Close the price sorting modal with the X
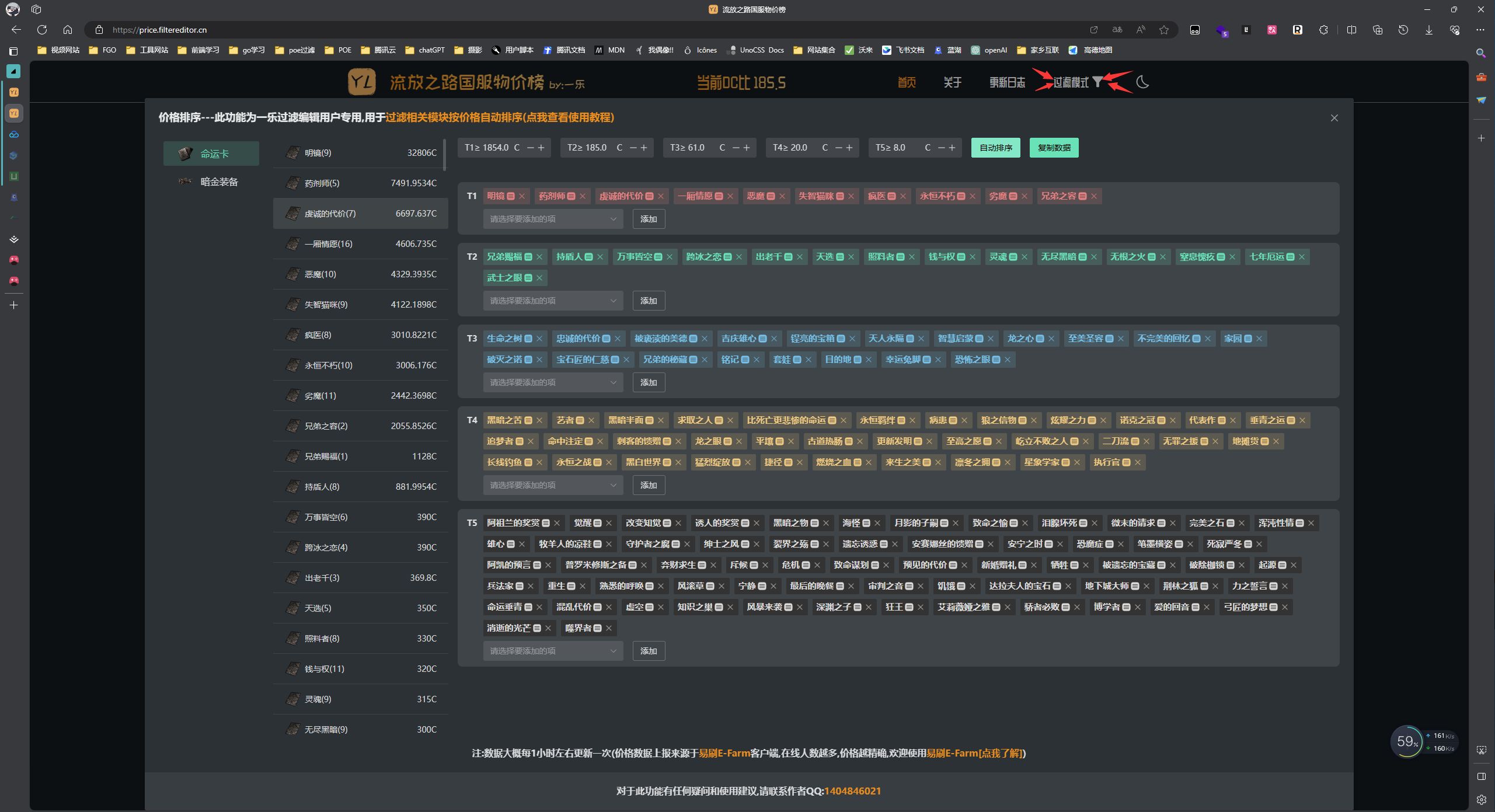 click(x=1334, y=118)
